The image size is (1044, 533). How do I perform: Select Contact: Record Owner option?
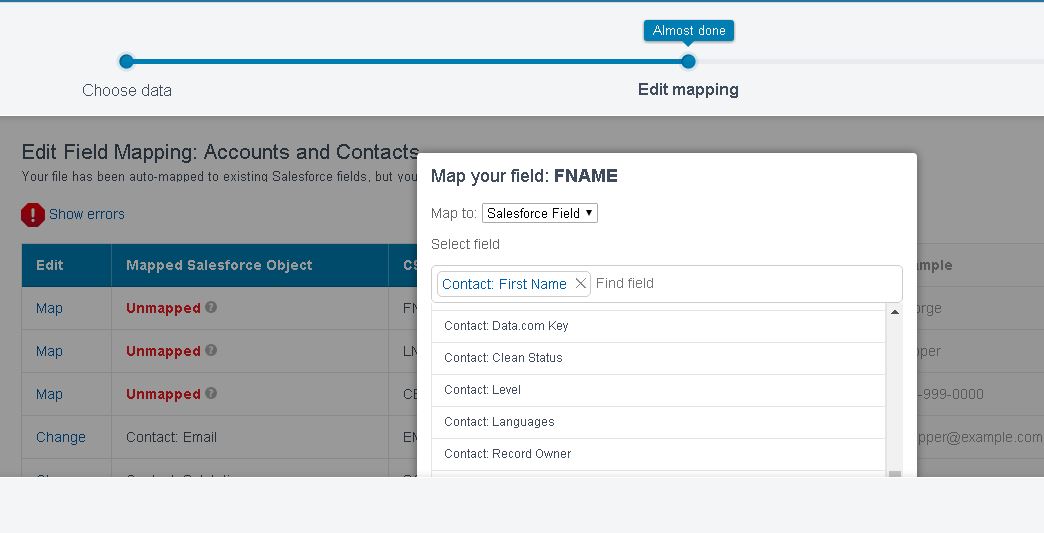(507, 454)
